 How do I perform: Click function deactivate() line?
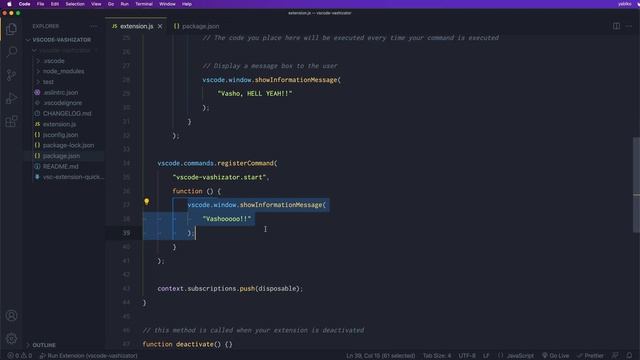click(x=187, y=344)
